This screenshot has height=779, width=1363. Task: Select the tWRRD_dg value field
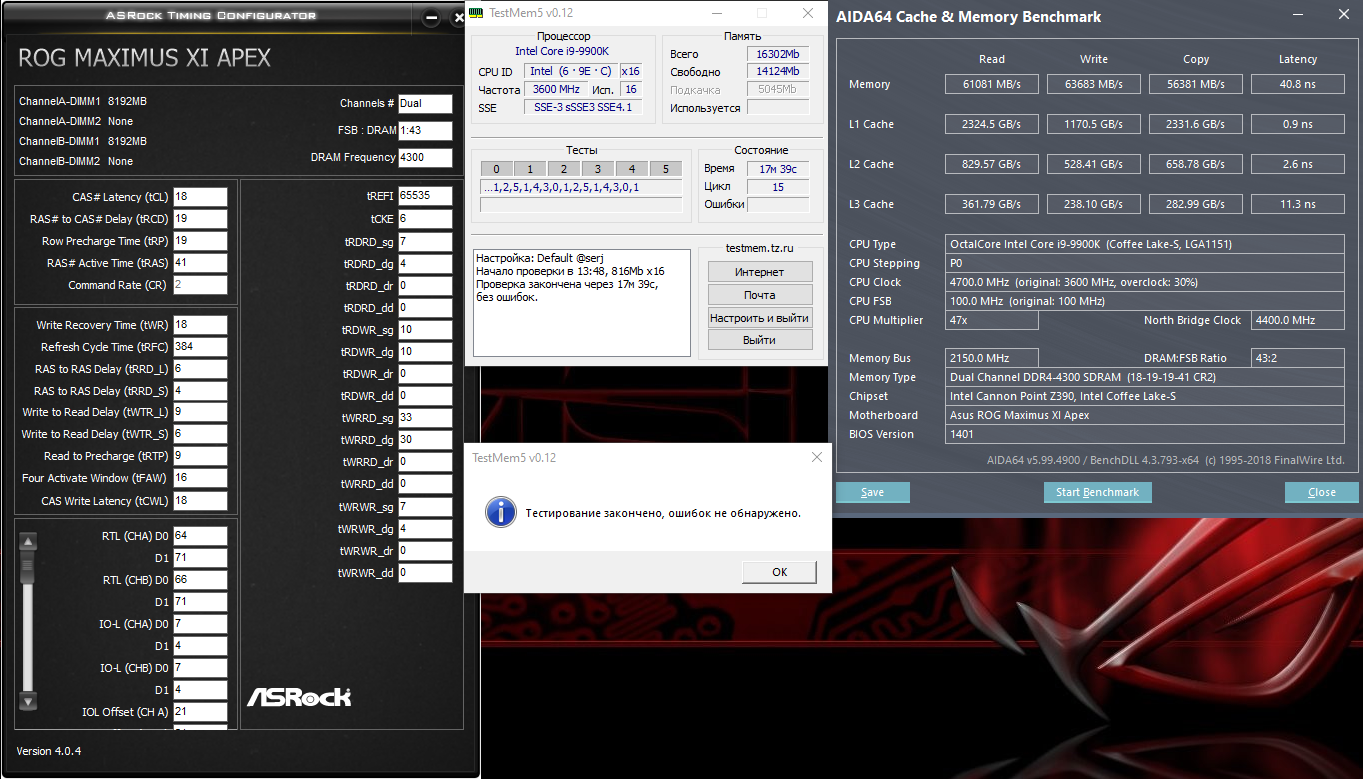point(425,440)
